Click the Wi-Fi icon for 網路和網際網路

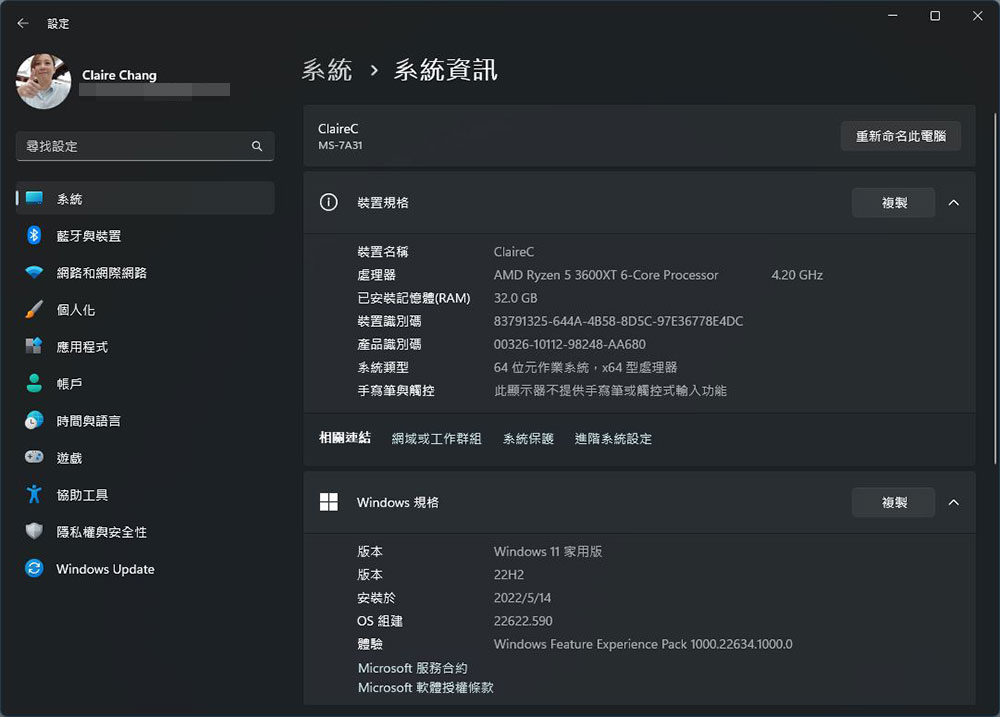click(34, 273)
